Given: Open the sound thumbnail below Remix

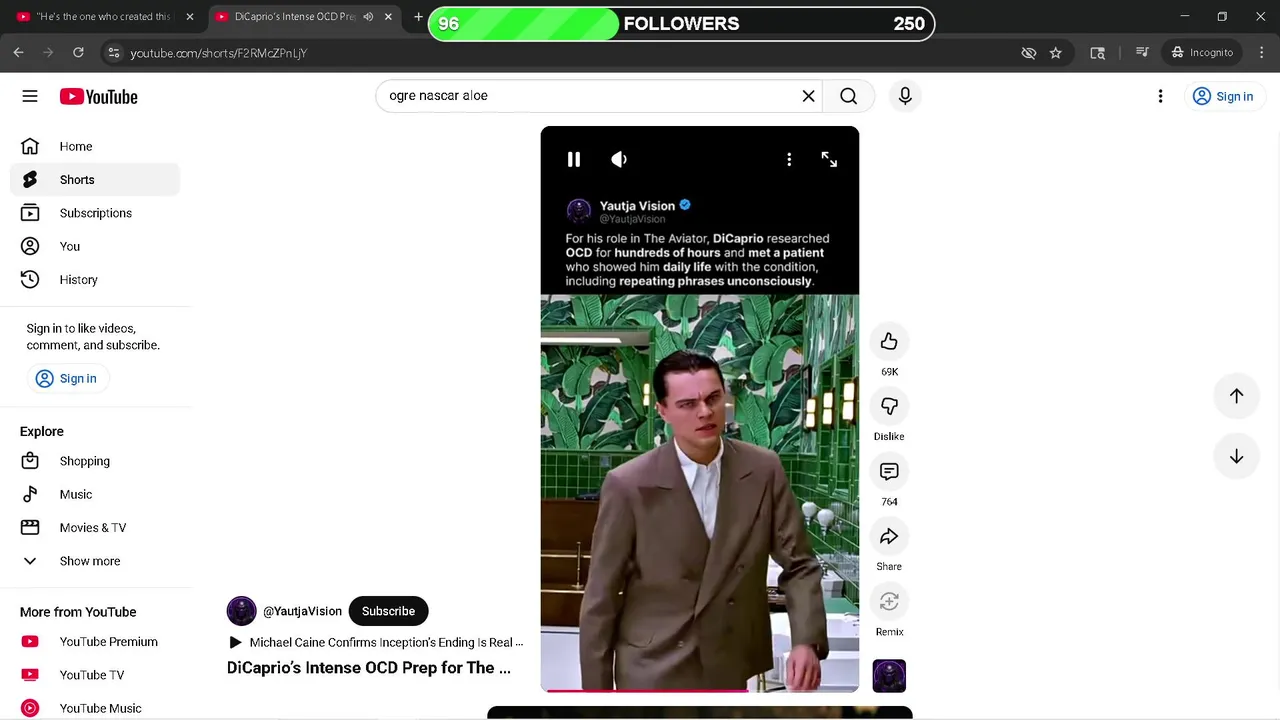Looking at the screenshot, I should point(889,676).
